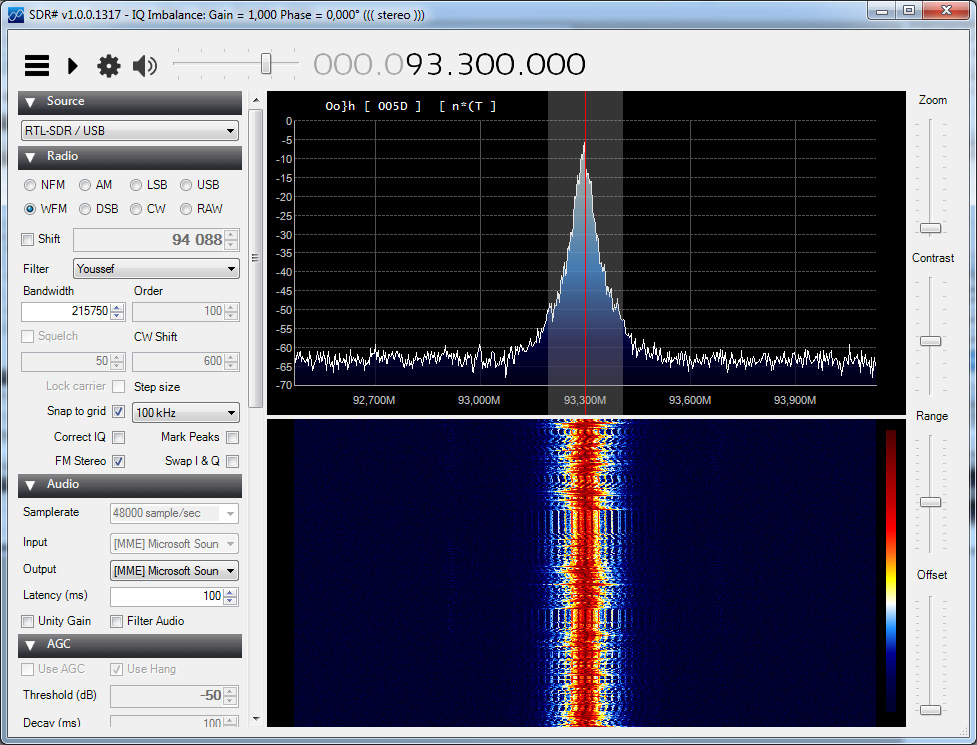Select AM demodulation mode
The width and height of the screenshot is (977, 745).
click(85, 185)
